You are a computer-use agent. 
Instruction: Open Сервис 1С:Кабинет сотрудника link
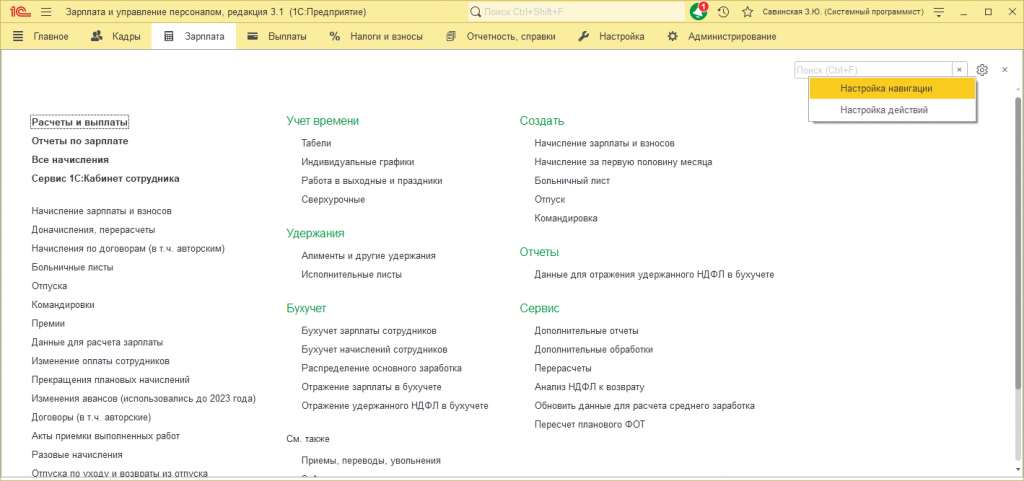tap(105, 178)
